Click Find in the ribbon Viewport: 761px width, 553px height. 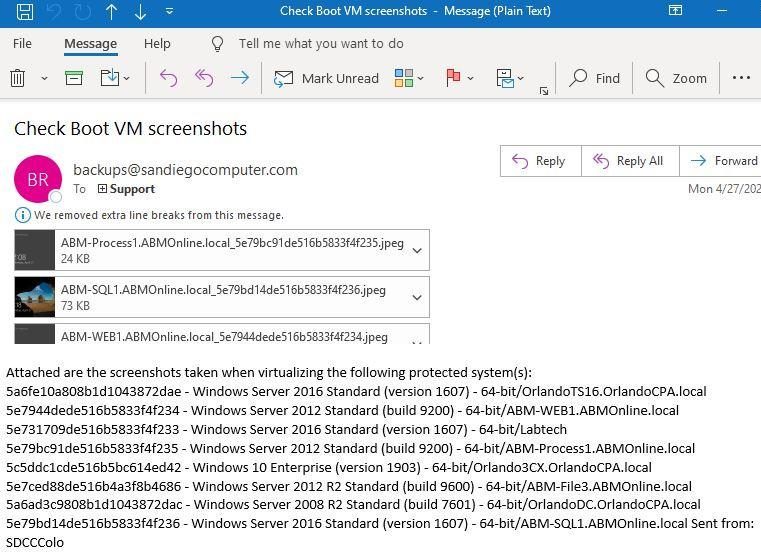(x=595, y=78)
